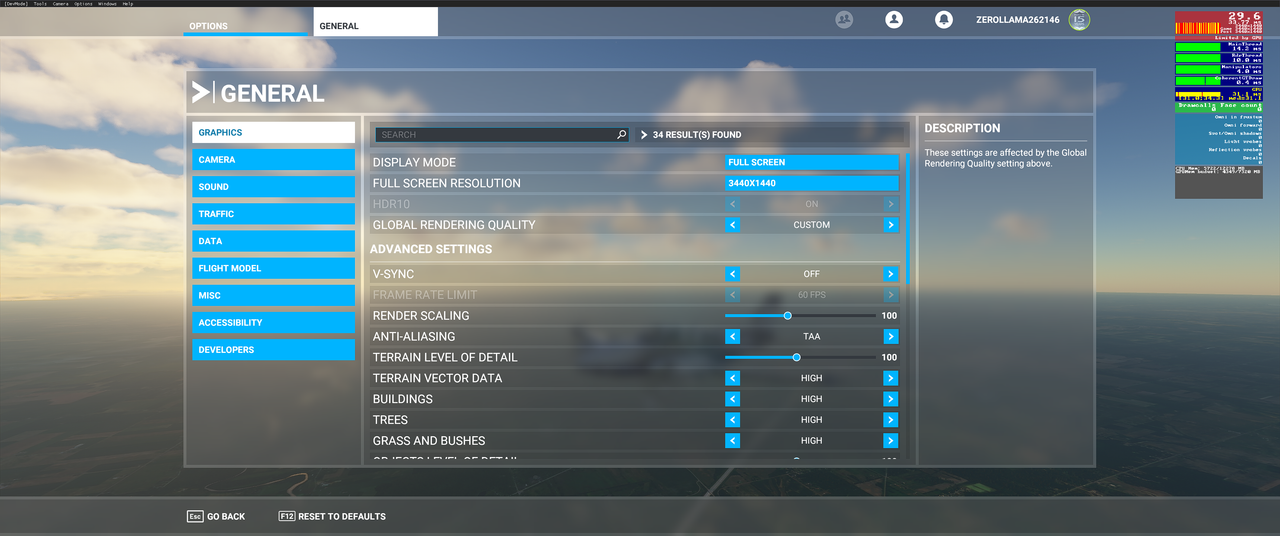
Task: Click the Anti-Aliasing TAA value
Action: point(812,337)
